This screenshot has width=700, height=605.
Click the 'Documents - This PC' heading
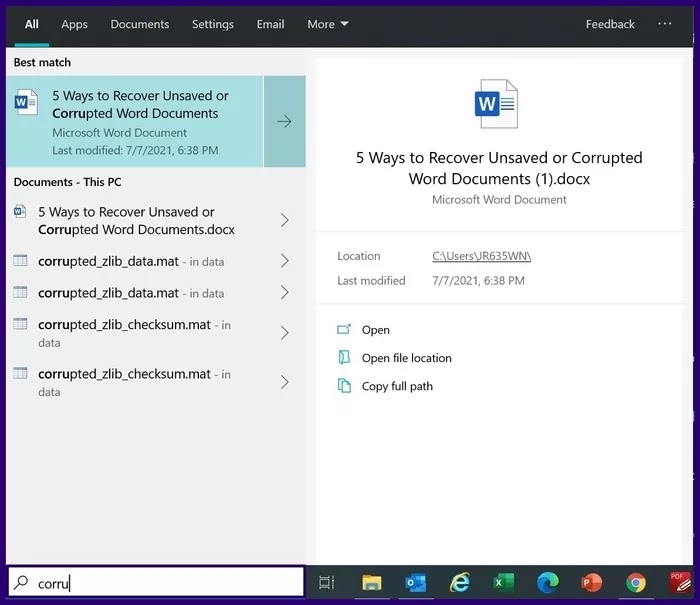click(x=67, y=182)
